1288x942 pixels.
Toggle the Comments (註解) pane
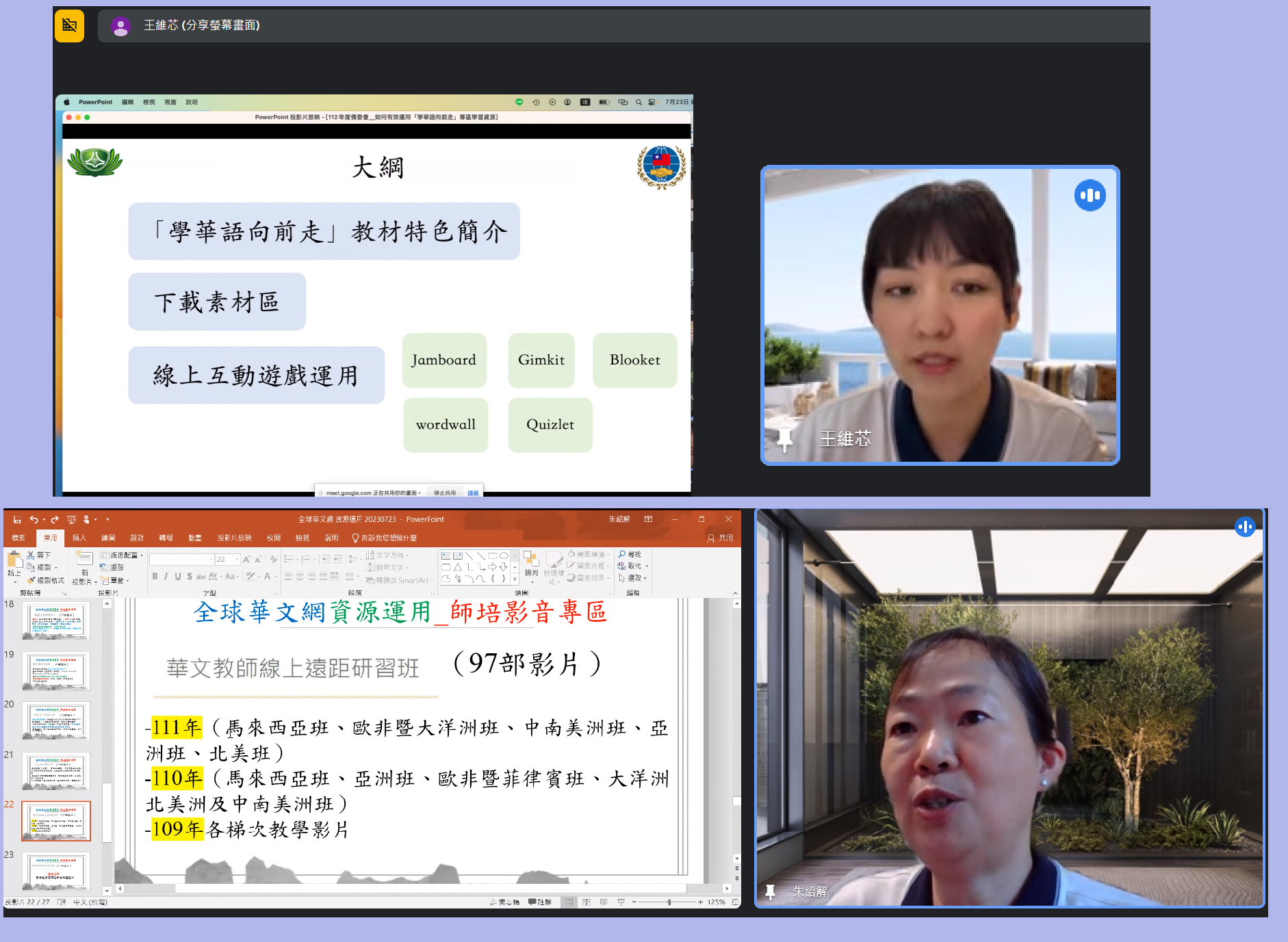(x=540, y=902)
